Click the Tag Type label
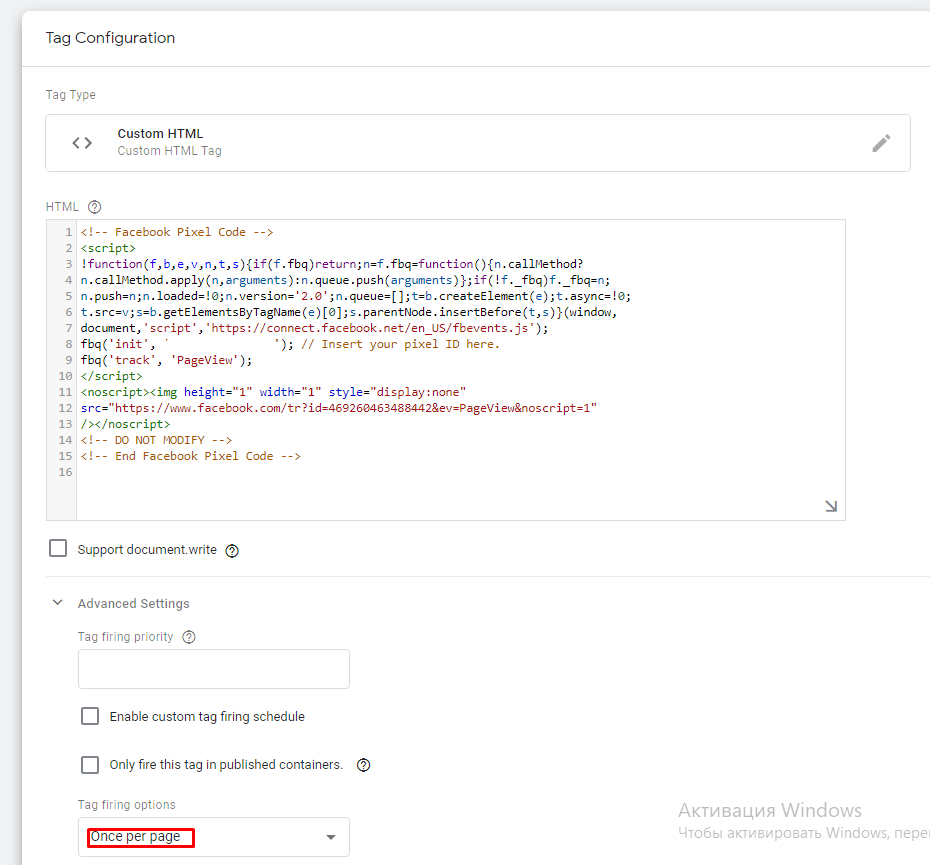The width and height of the screenshot is (930, 865). tap(71, 95)
